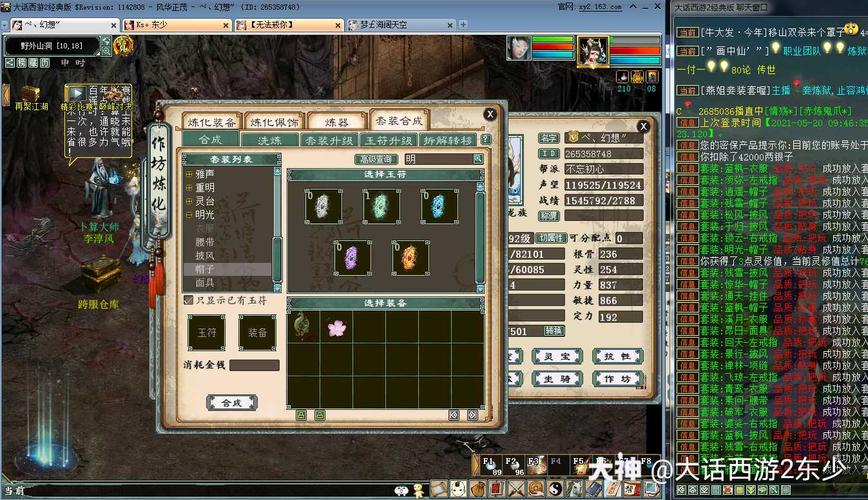Open the 套装升级 sub-tab
Viewport: 868px width, 500px height.
tap(327, 140)
